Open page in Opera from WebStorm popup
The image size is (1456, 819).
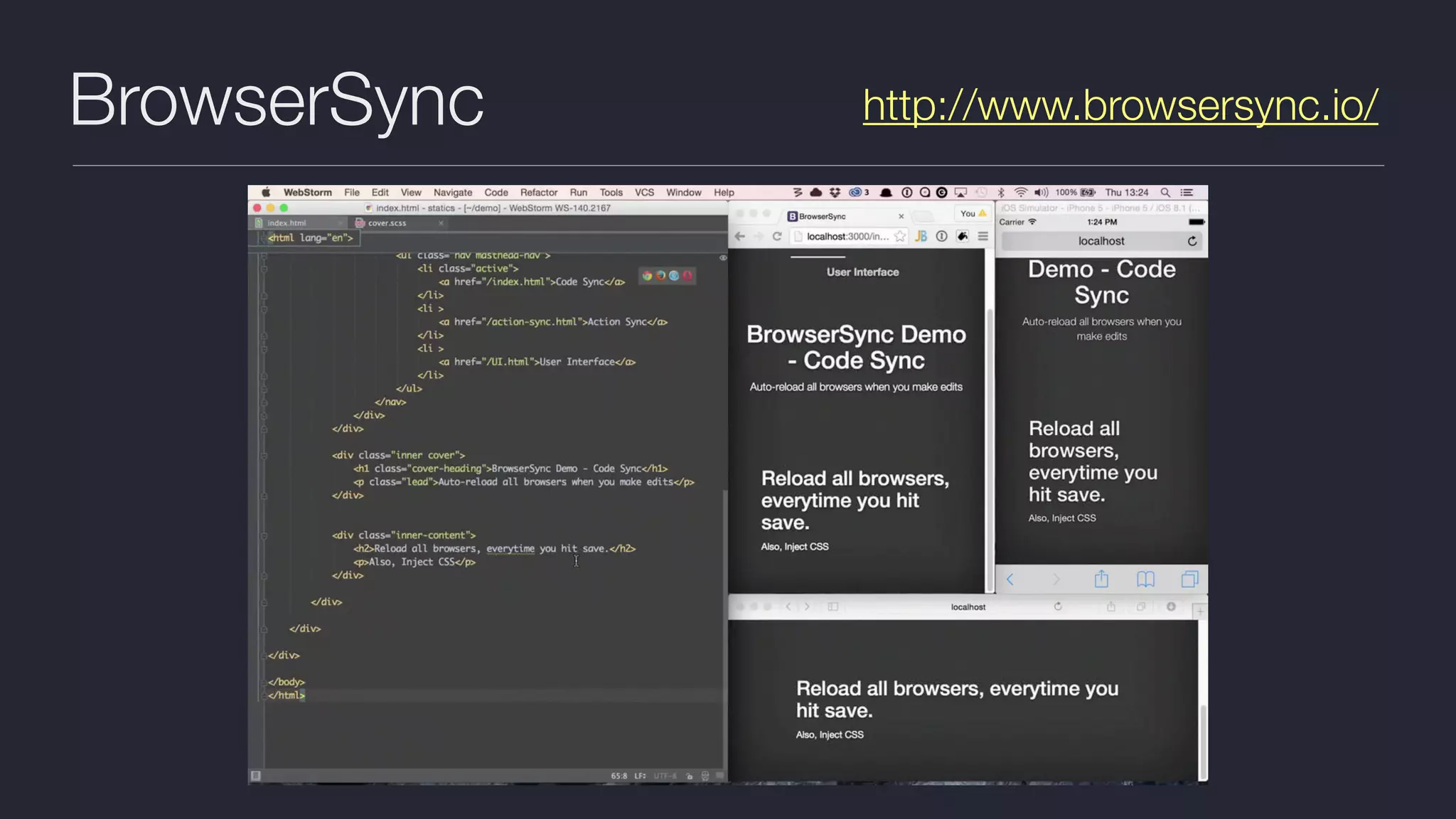(687, 276)
